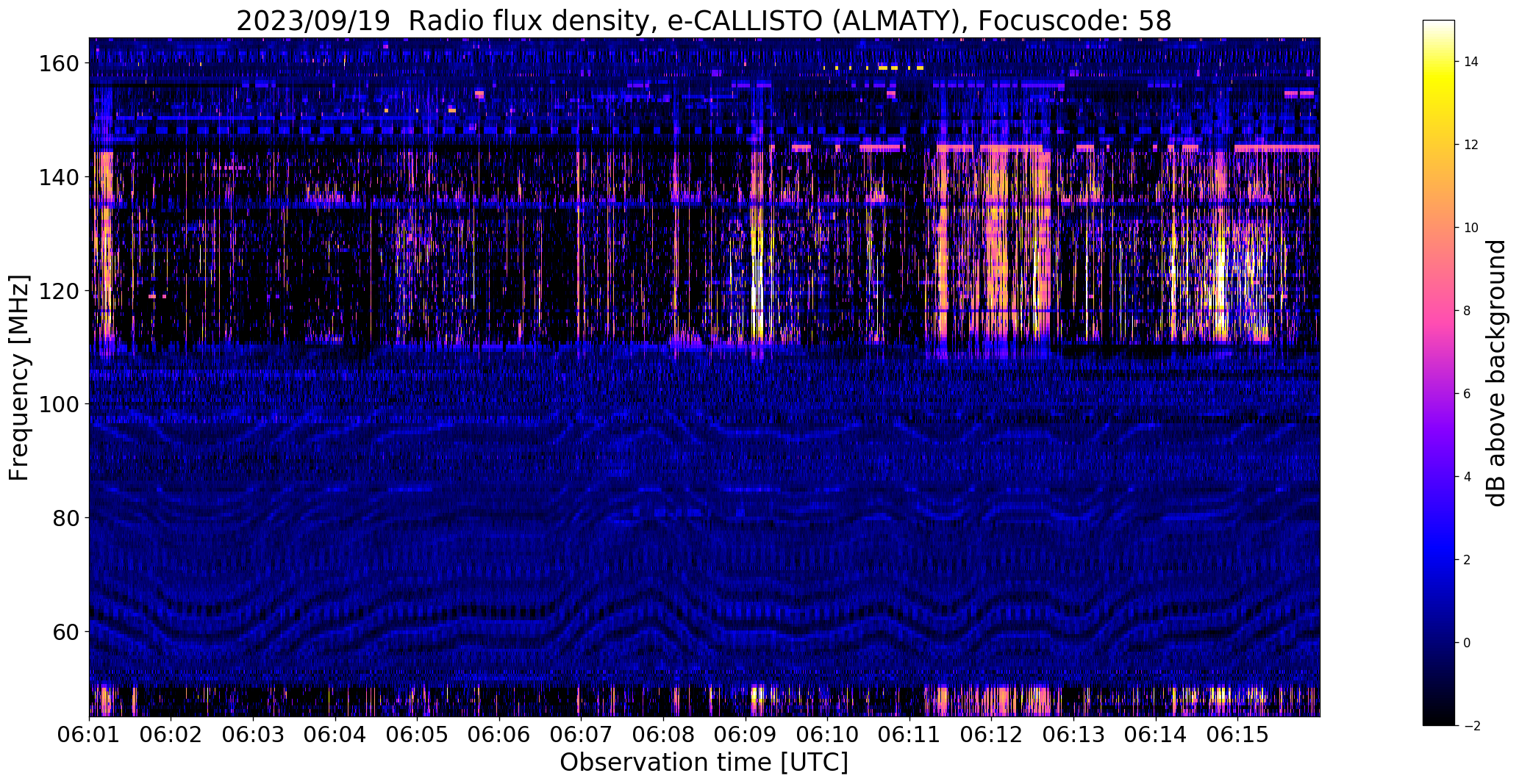Click the 'Frequency [MHz]' y-axis label

coord(20,378)
